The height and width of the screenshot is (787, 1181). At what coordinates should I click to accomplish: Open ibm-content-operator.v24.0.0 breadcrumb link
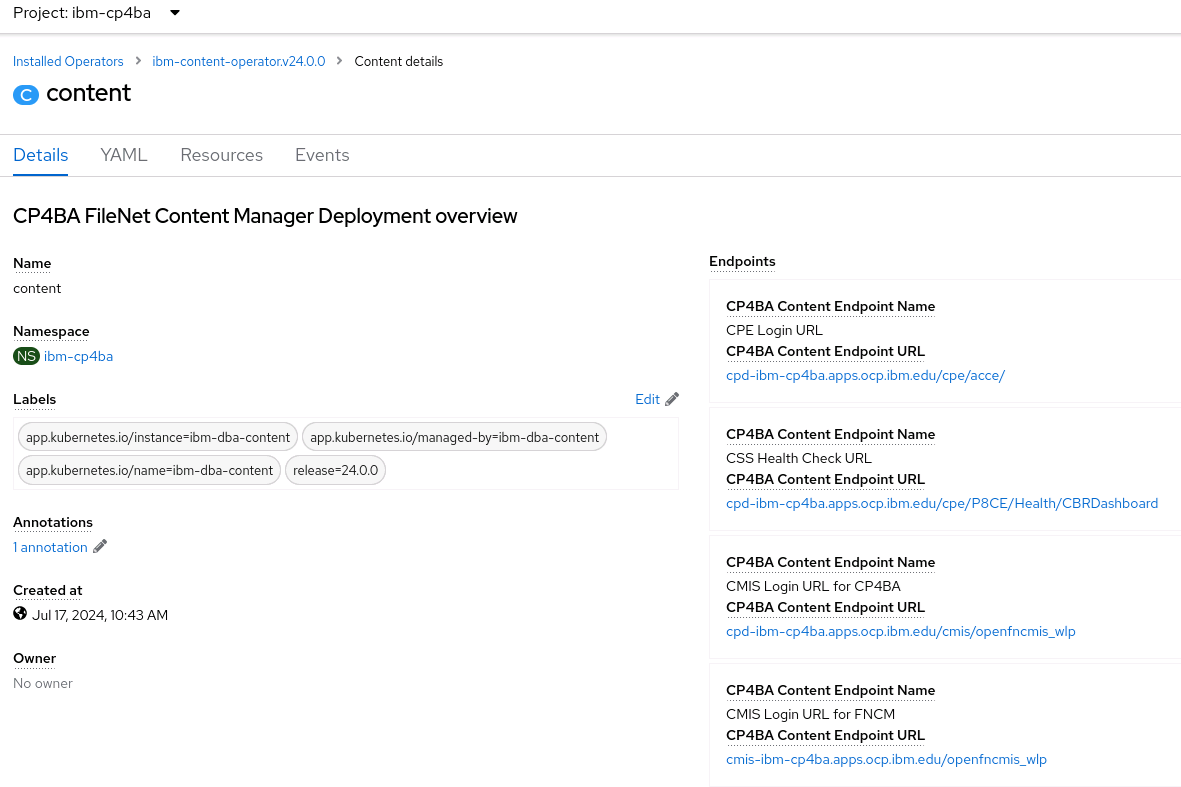[239, 62]
